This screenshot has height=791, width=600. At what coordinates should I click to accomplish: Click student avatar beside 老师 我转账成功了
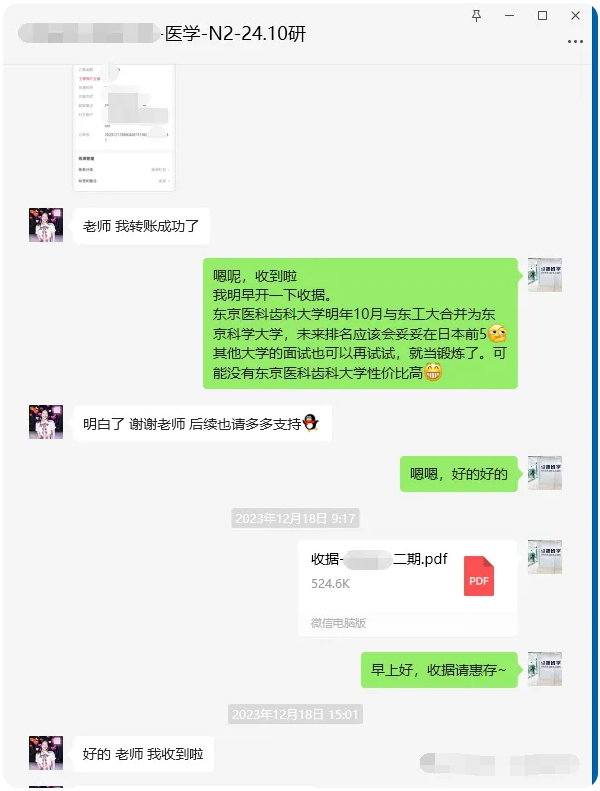(46, 225)
